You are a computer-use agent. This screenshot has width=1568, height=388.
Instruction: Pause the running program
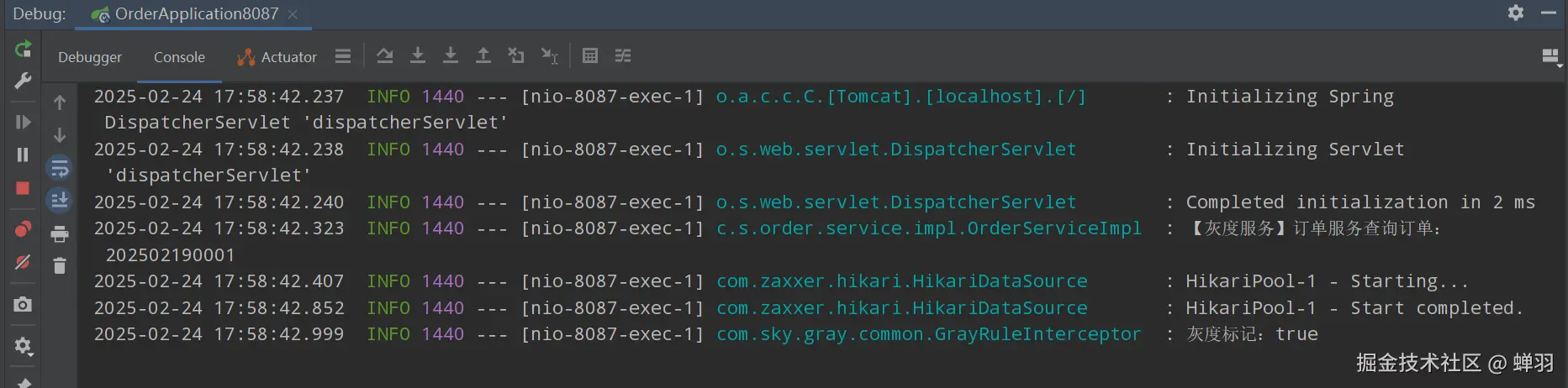coord(24,155)
